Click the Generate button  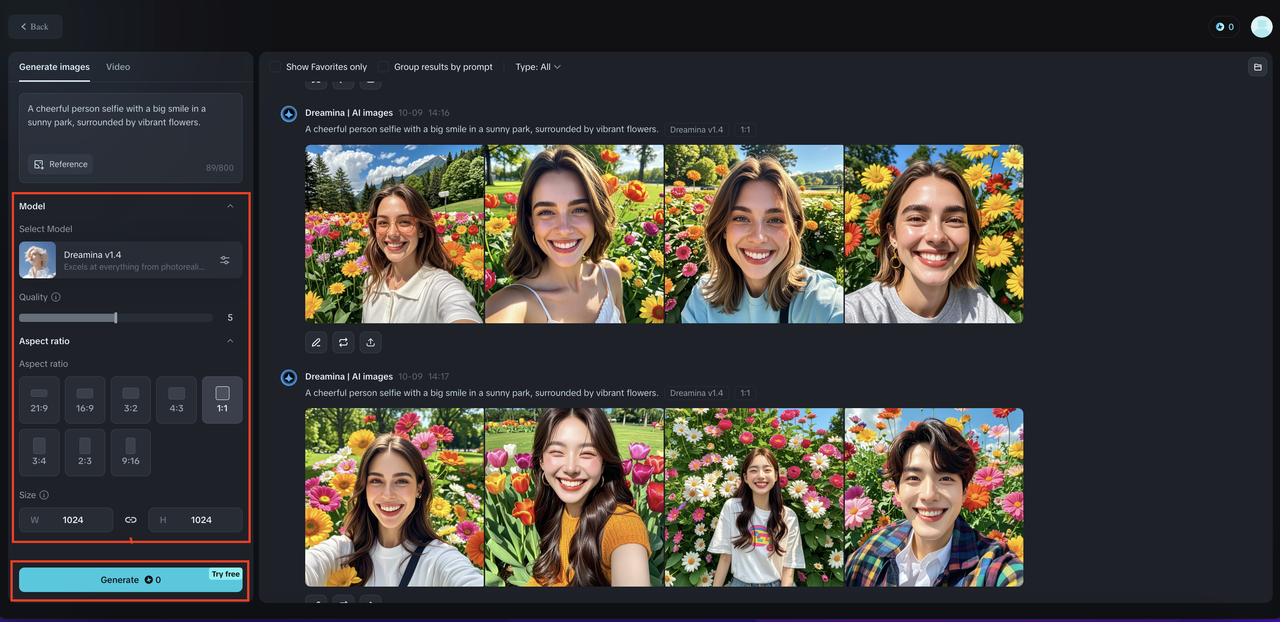131,580
